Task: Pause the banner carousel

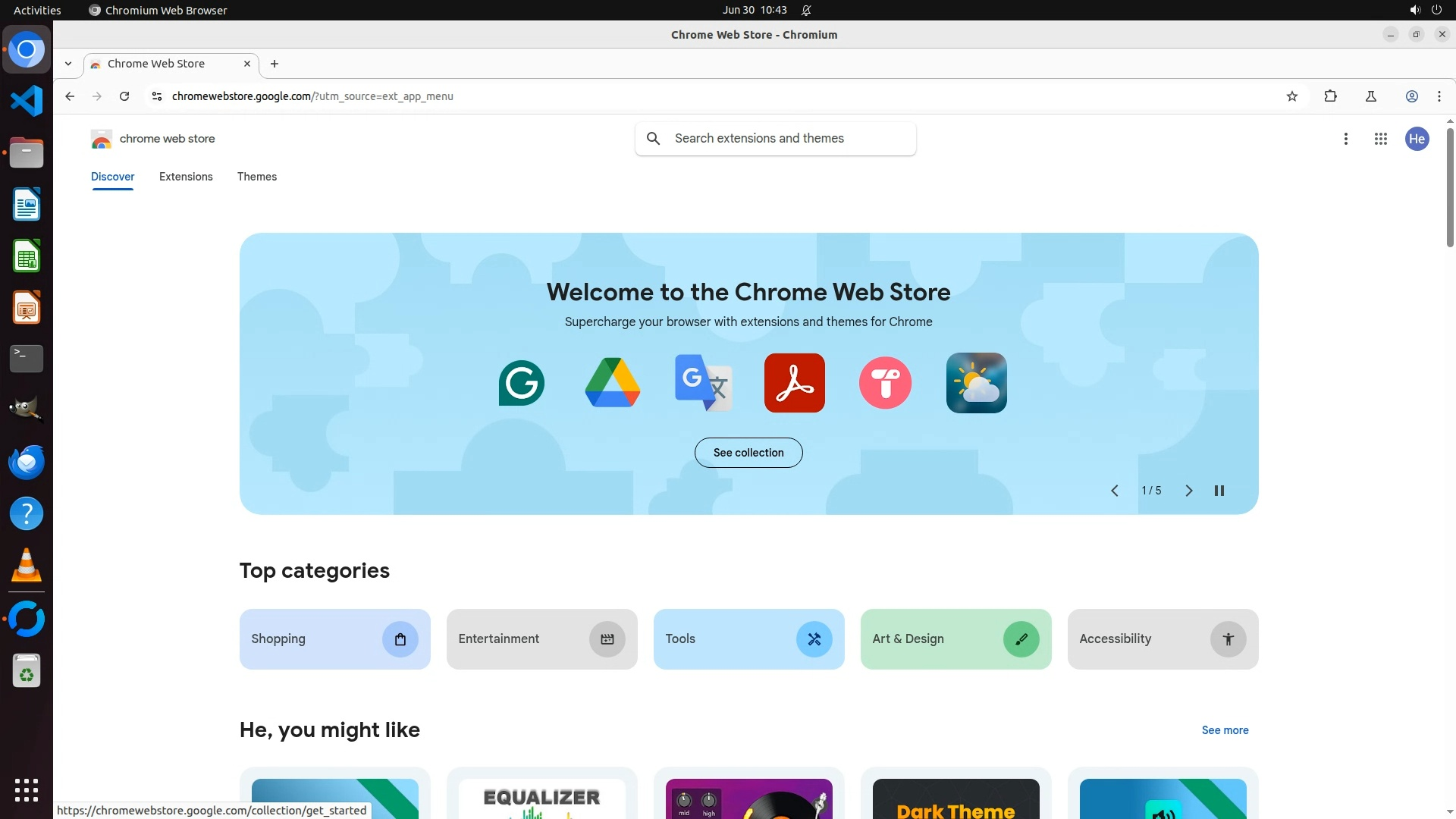Action: click(x=1219, y=491)
